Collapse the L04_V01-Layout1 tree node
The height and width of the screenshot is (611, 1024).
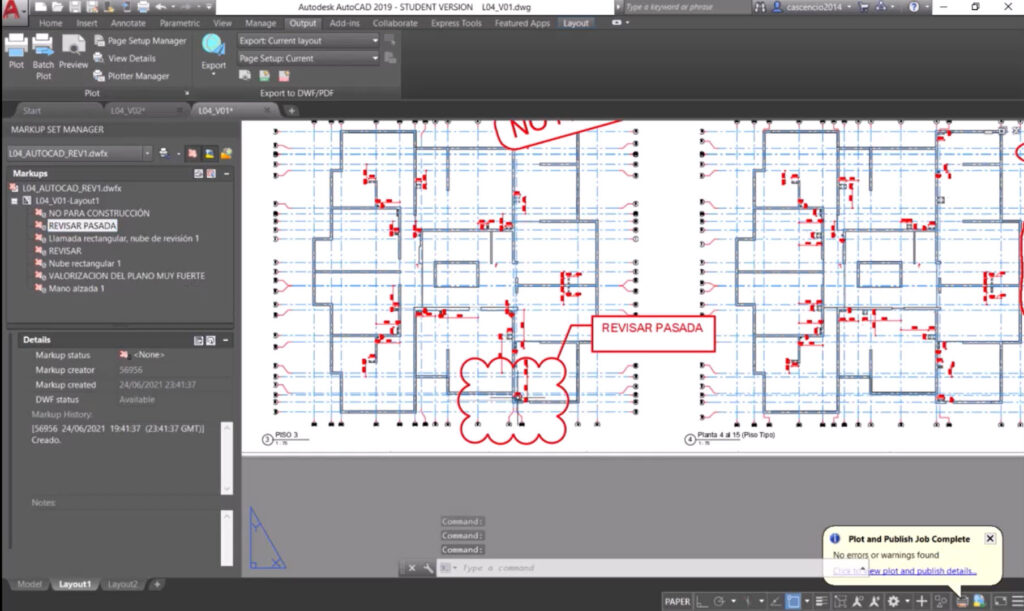coord(13,201)
